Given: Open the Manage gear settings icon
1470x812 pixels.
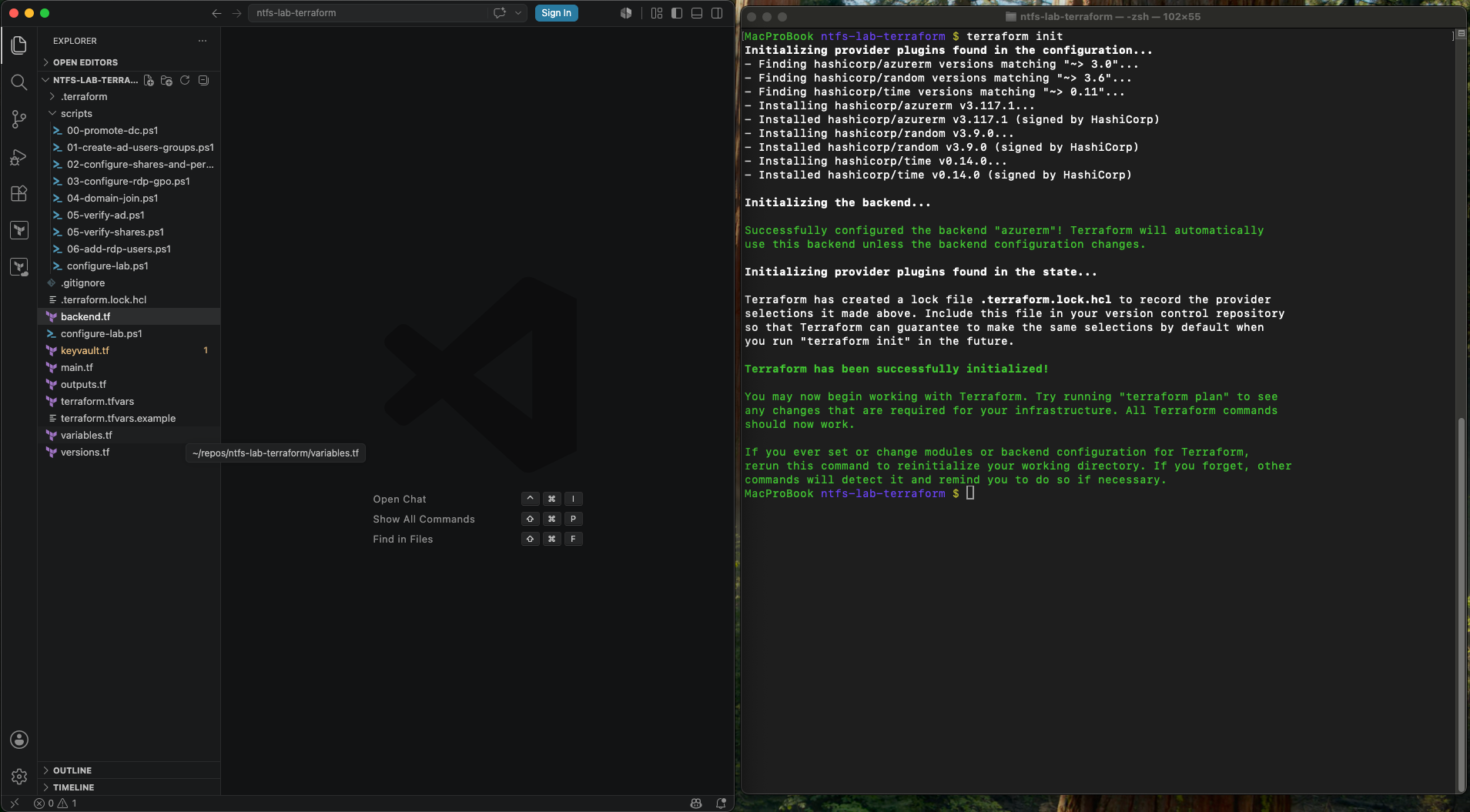Looking at the screenshot, I should (19, 777).
